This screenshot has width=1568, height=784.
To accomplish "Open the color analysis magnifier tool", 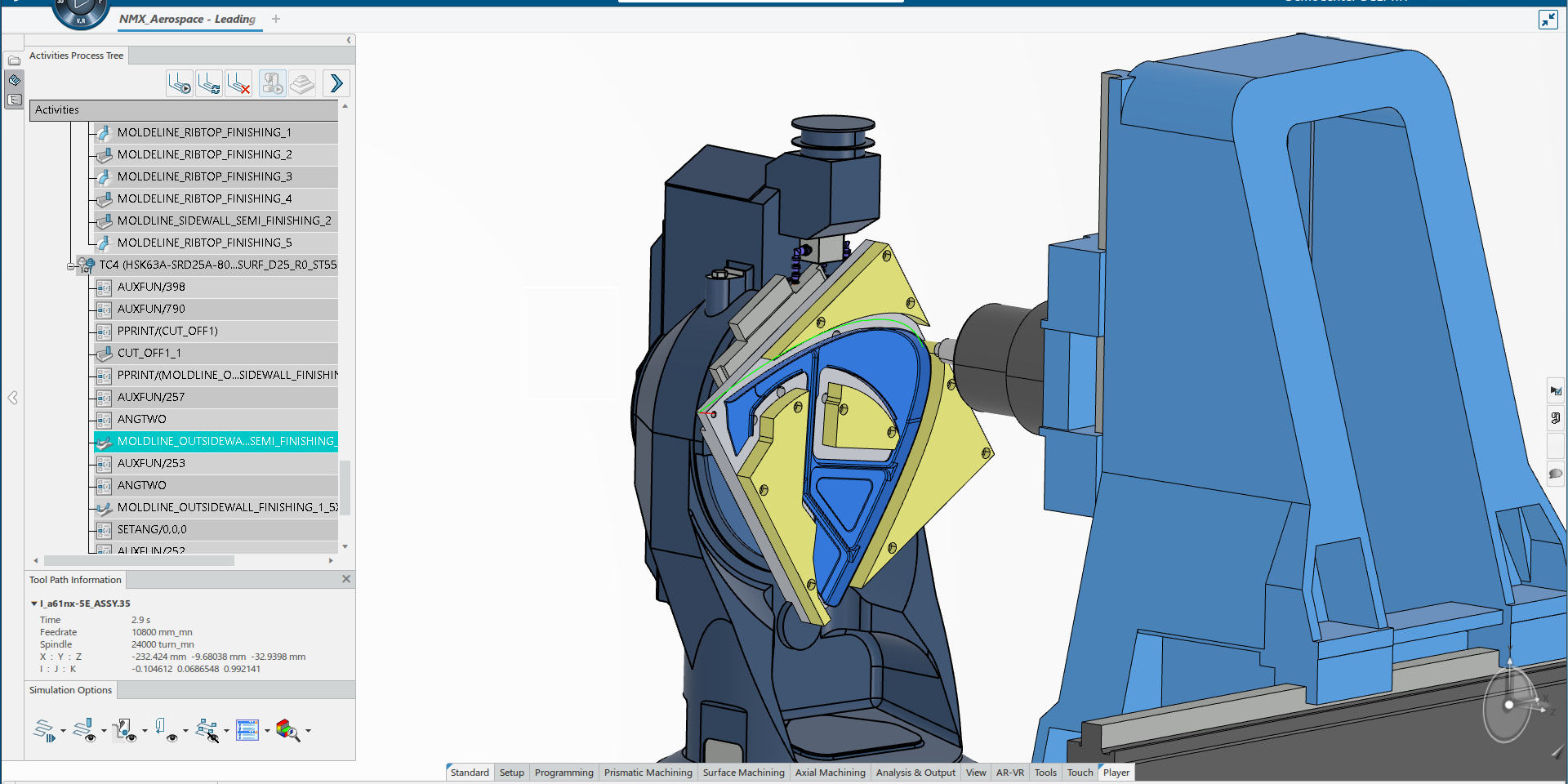I will [x=287, y=730].
